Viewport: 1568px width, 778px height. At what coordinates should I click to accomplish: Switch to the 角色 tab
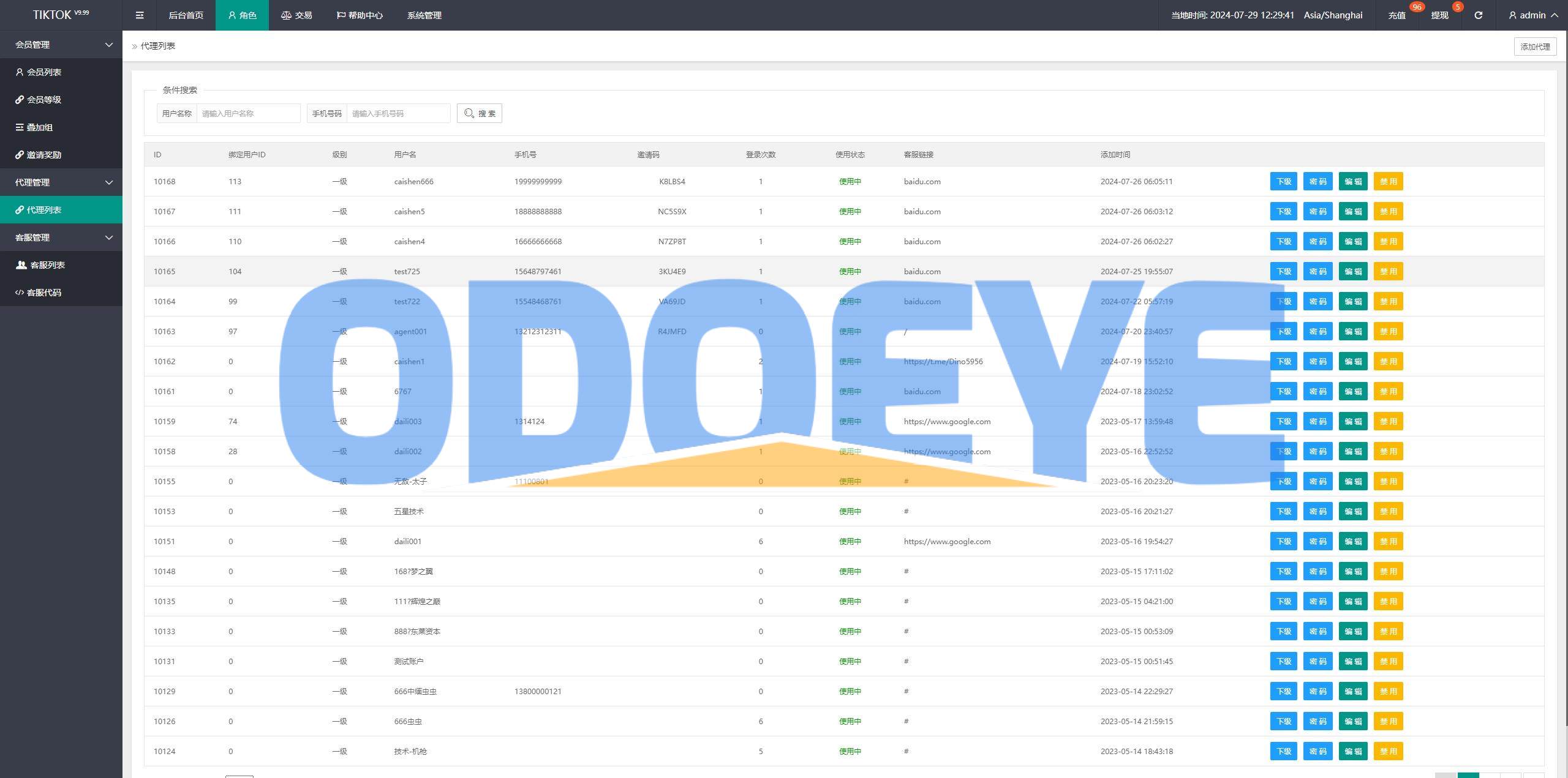pyautogui.click(x=242, y=15)
